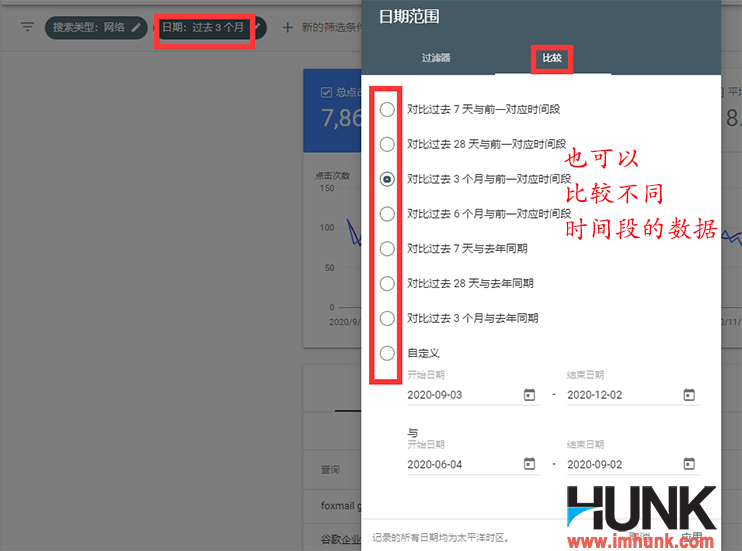Image resolution: width=742 pixels, height=551 pixels.
Task: Switch to the 过滤器 tab
Action: (x=436, y=58)
